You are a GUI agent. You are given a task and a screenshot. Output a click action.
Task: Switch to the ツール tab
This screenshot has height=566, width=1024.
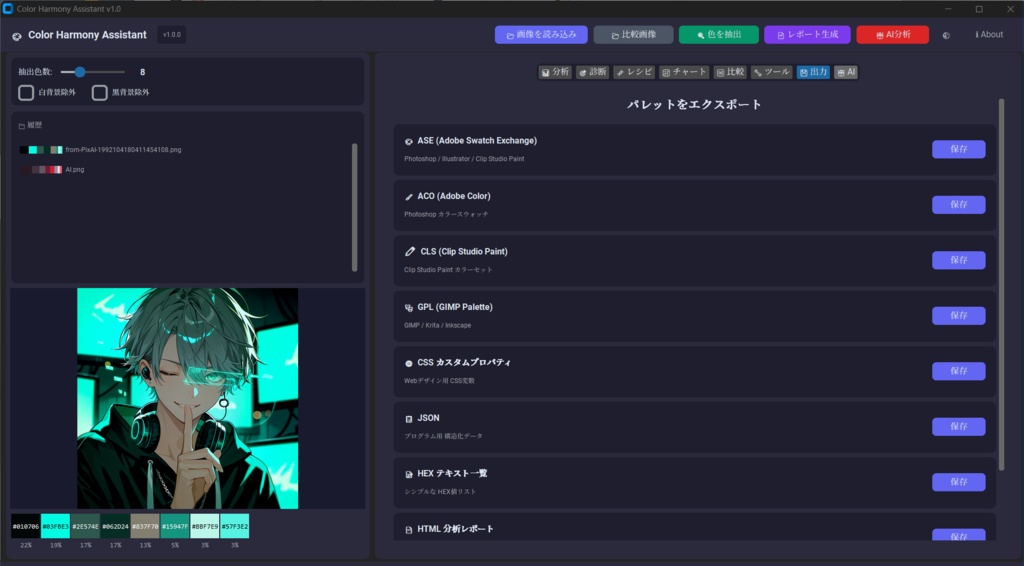tap(771, 72)
